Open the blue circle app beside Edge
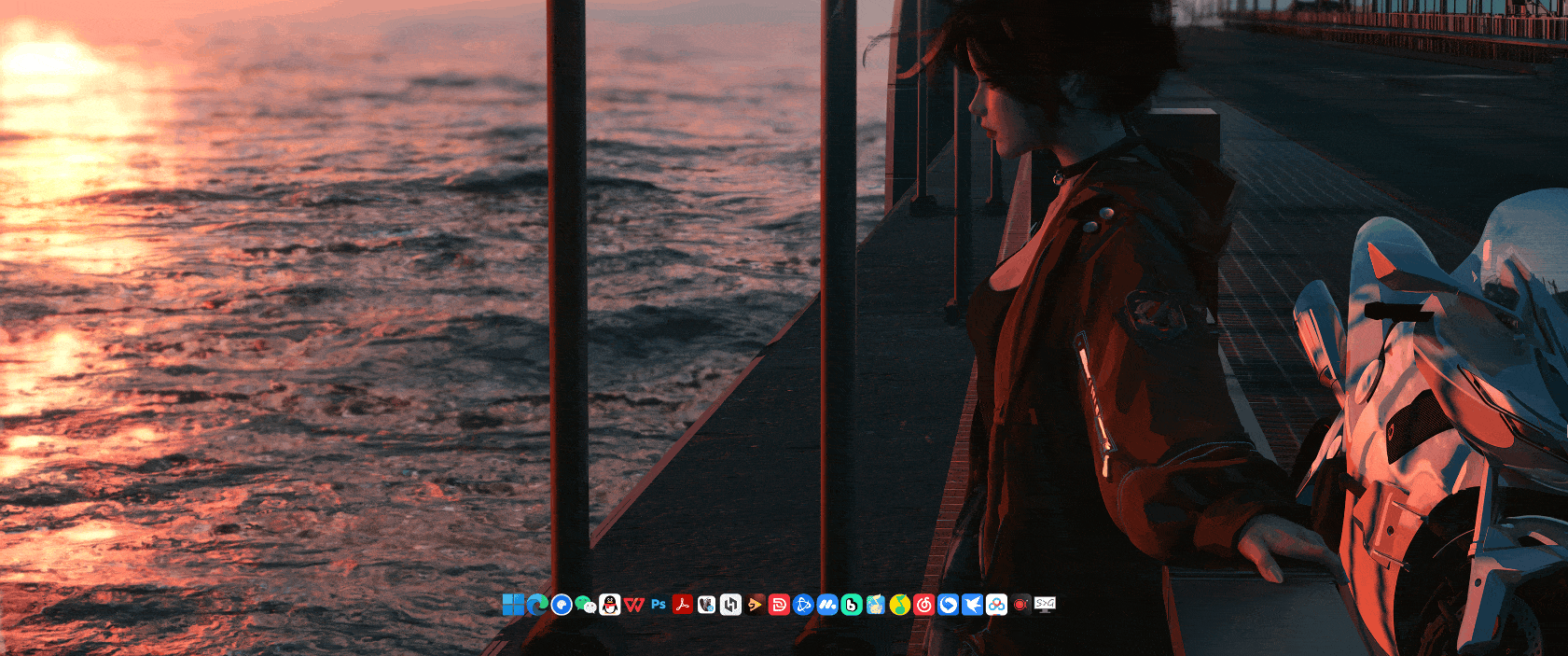 562,605
